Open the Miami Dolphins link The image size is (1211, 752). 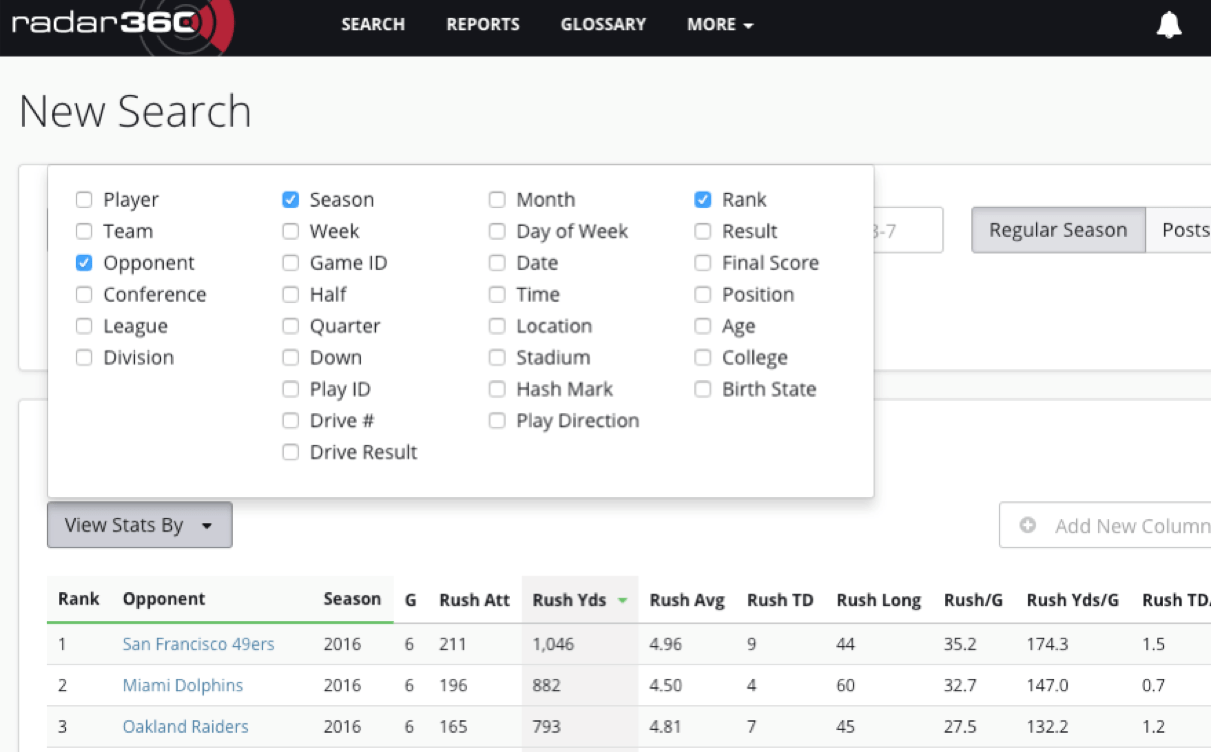(182, 685)
